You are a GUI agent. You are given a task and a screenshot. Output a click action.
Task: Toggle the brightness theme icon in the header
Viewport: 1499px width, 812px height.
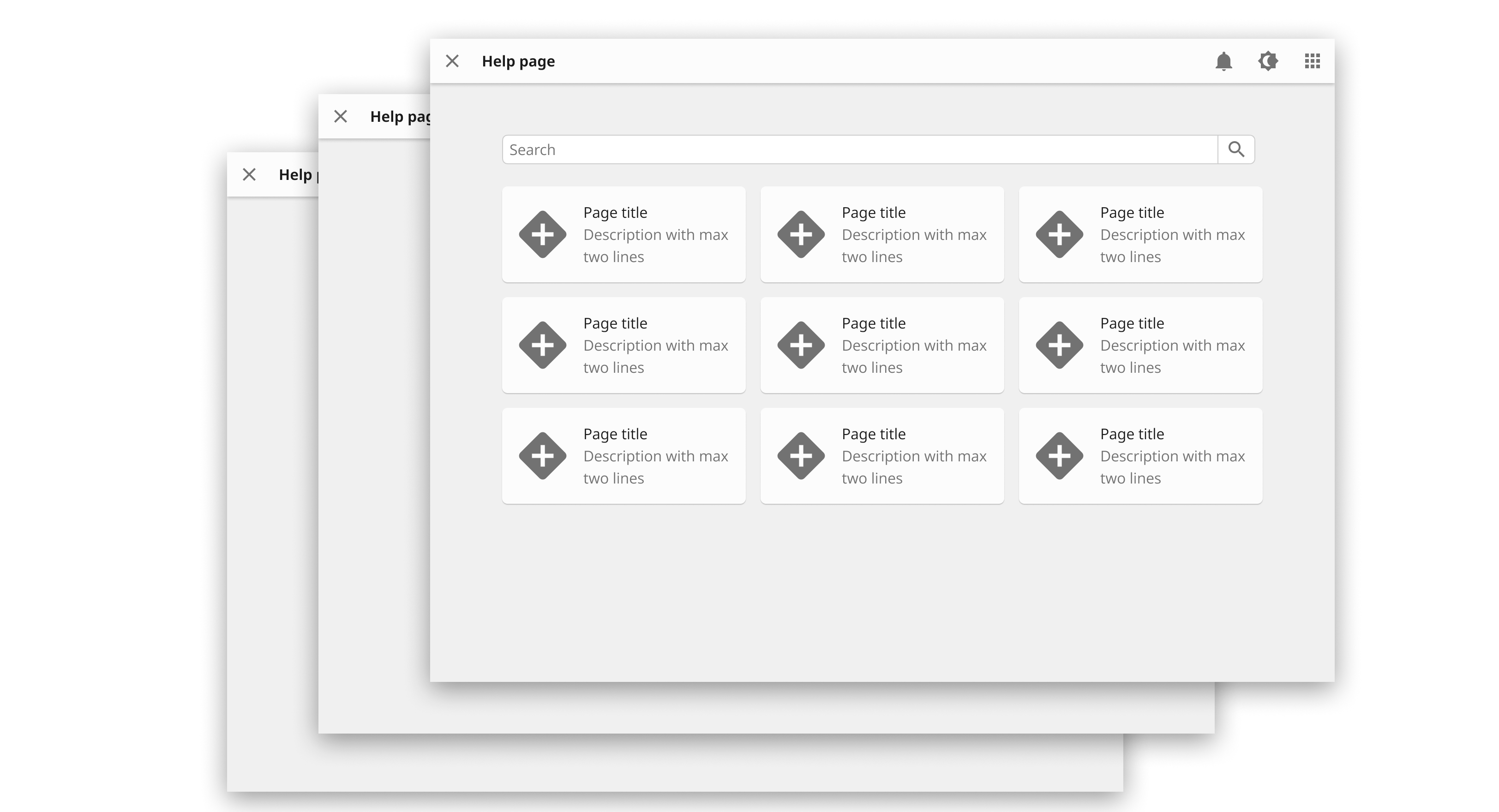click(1268, 61)
